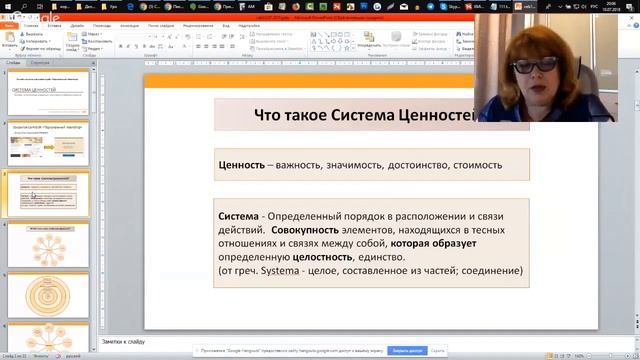Select slide 2 thumbnail
The image size is (640, 360).
click(x=48, y=143)
